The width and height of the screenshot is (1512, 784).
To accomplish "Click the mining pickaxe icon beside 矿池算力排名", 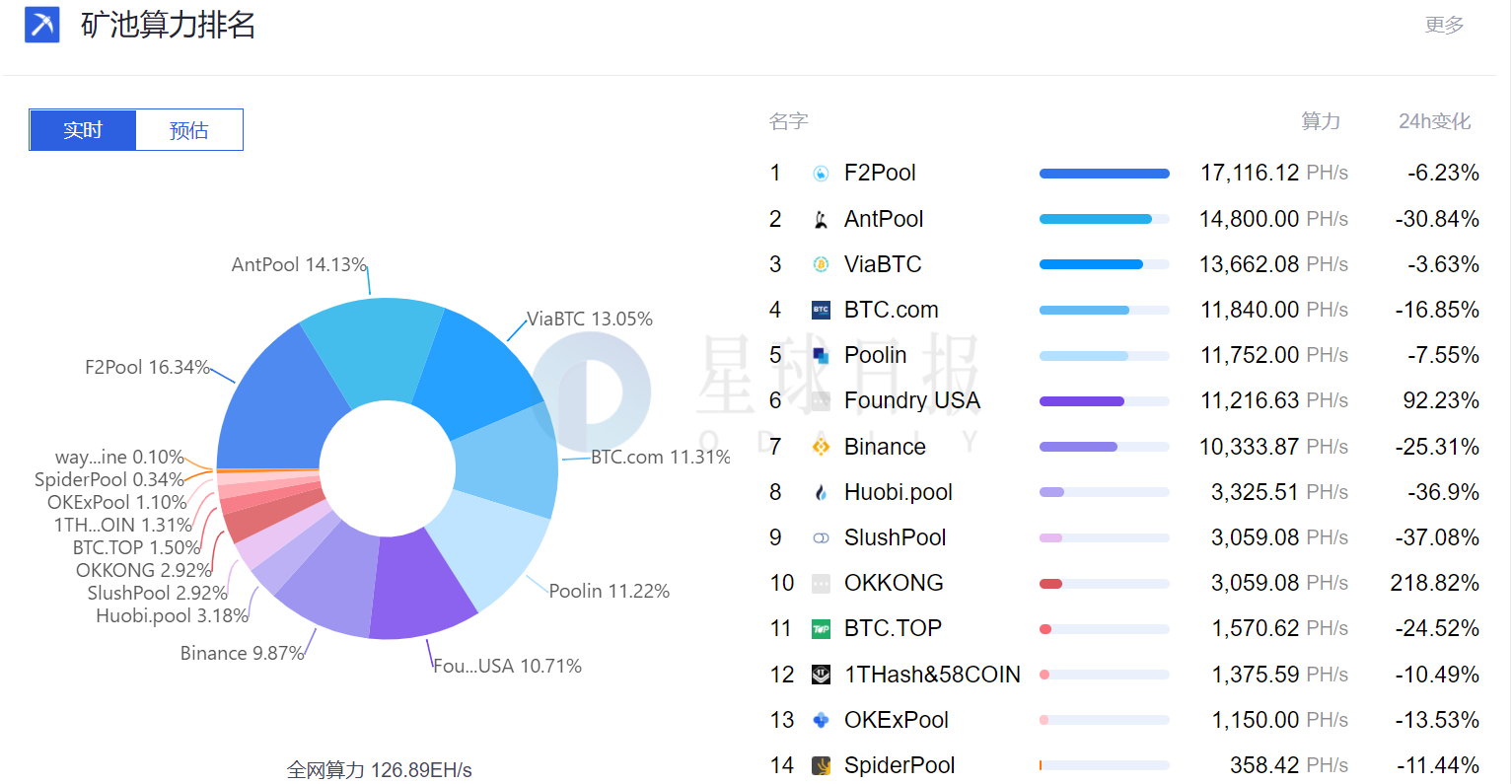I will [x=41, y=25].
